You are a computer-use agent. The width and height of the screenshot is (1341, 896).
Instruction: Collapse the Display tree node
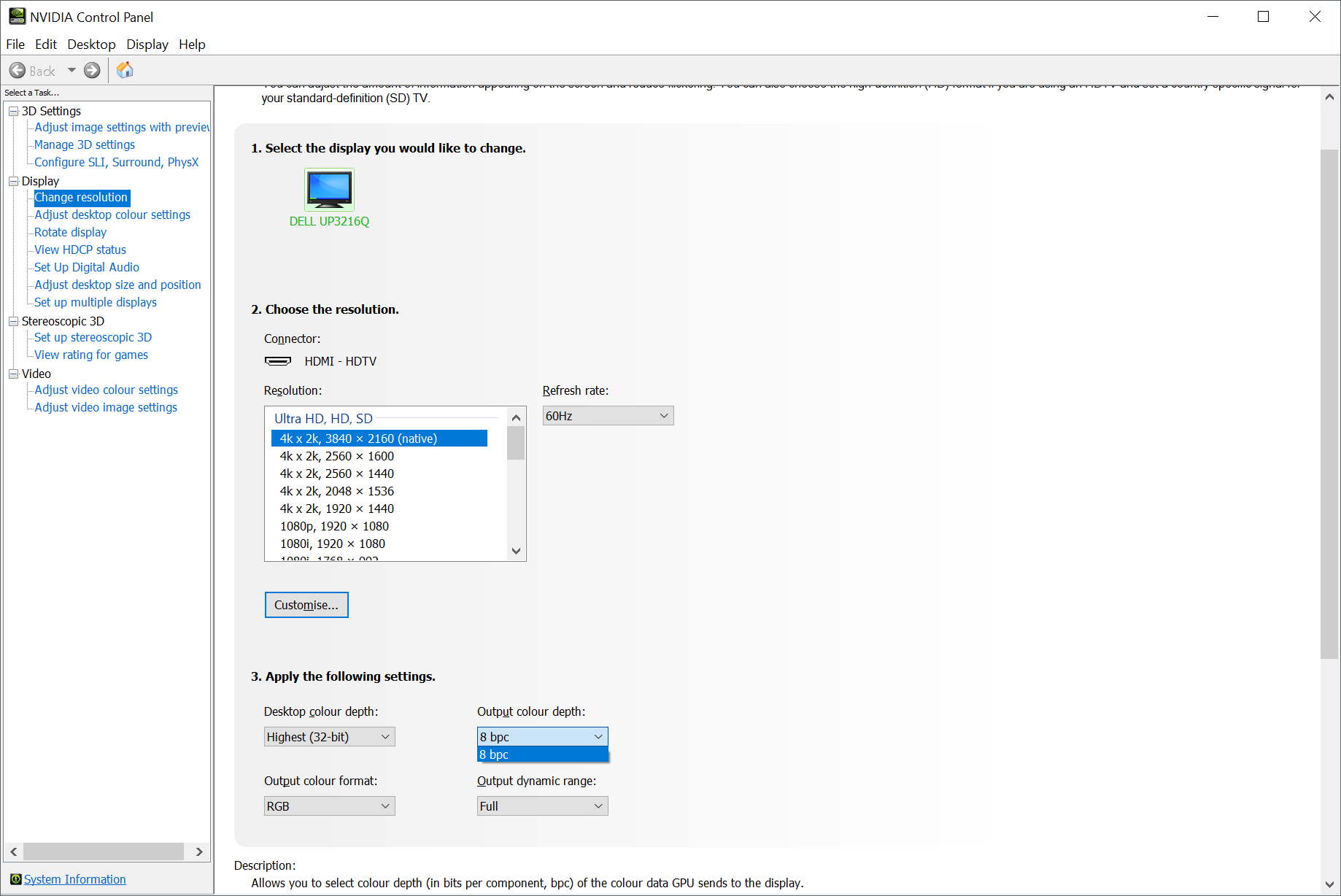pos(13,181)
